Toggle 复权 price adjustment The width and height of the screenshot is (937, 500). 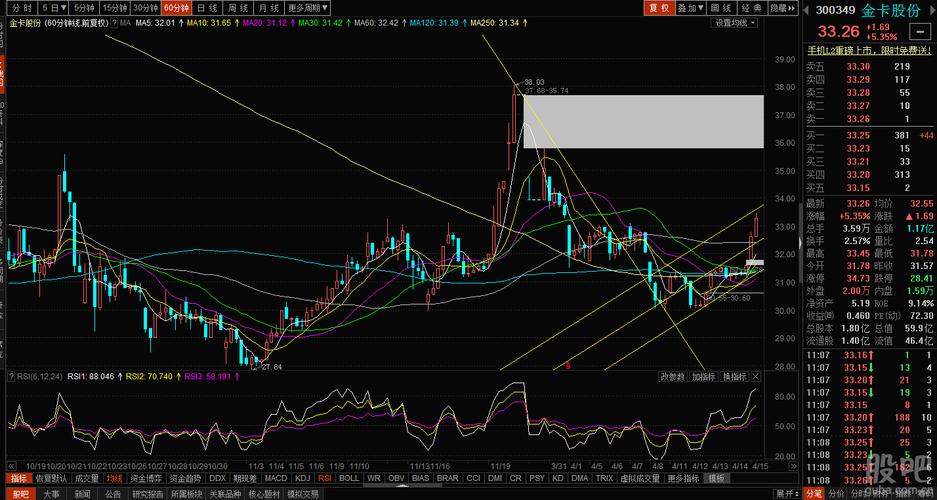[658, 8]
